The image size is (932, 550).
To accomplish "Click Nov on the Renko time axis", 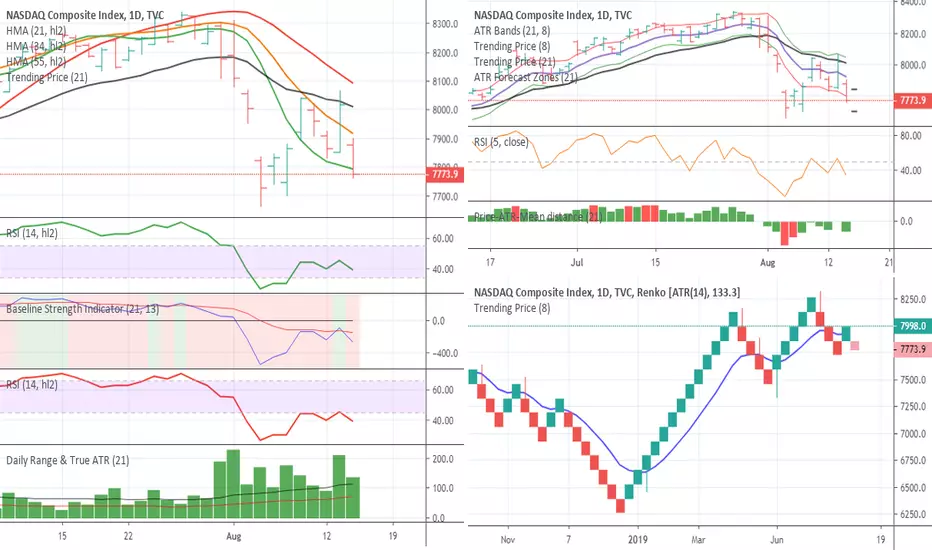I will click(508, 540).
